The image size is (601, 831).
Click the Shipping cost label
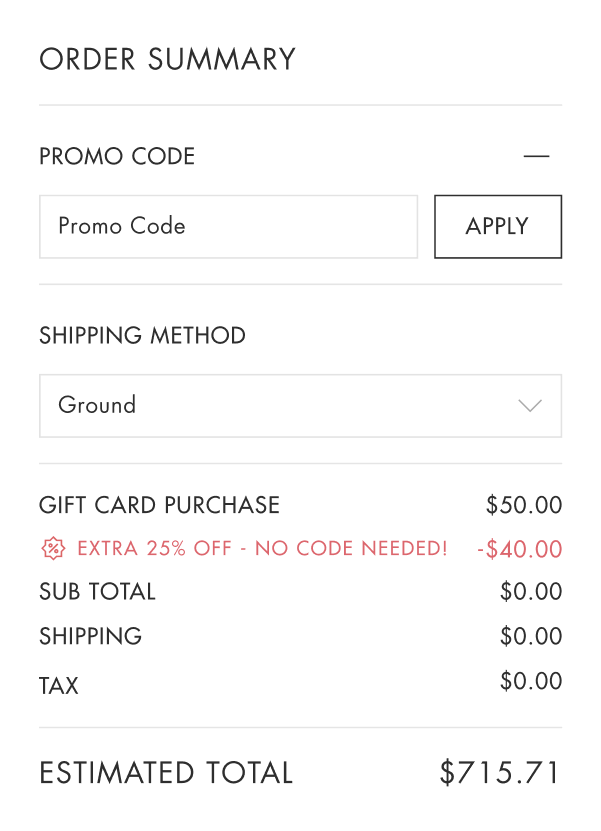coord(90,636)
